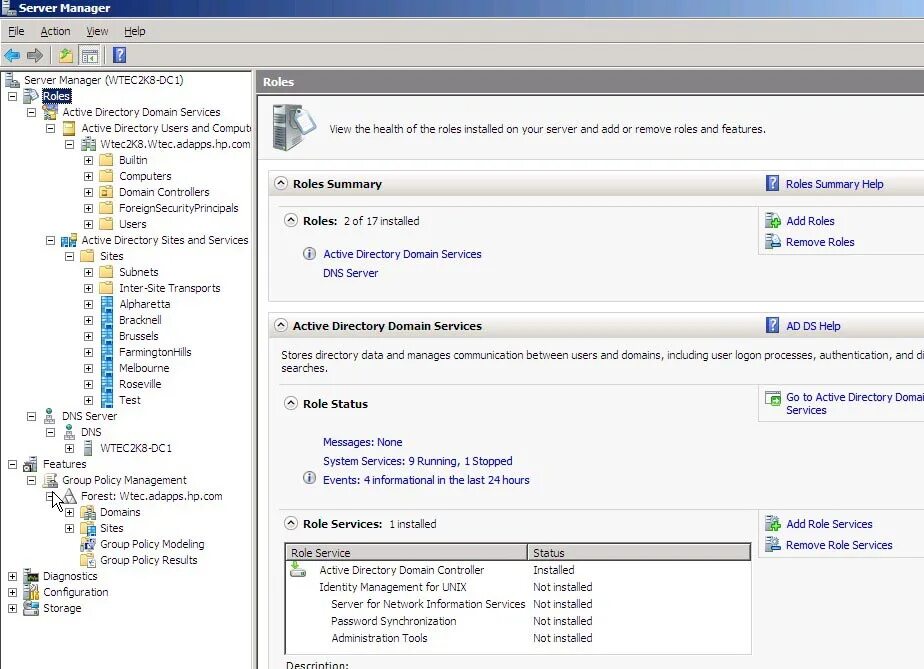Expand the Diagnostics tree node

tap(12, 576)
